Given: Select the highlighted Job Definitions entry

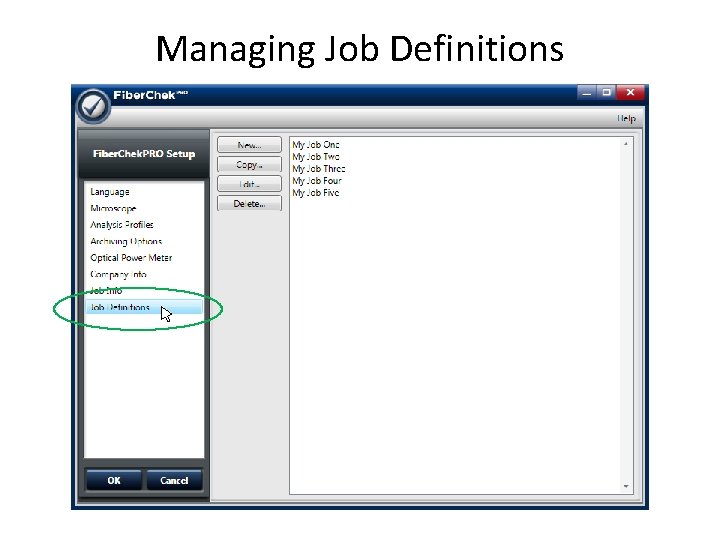Looking at the screenshot, I should tap(144, 307).
